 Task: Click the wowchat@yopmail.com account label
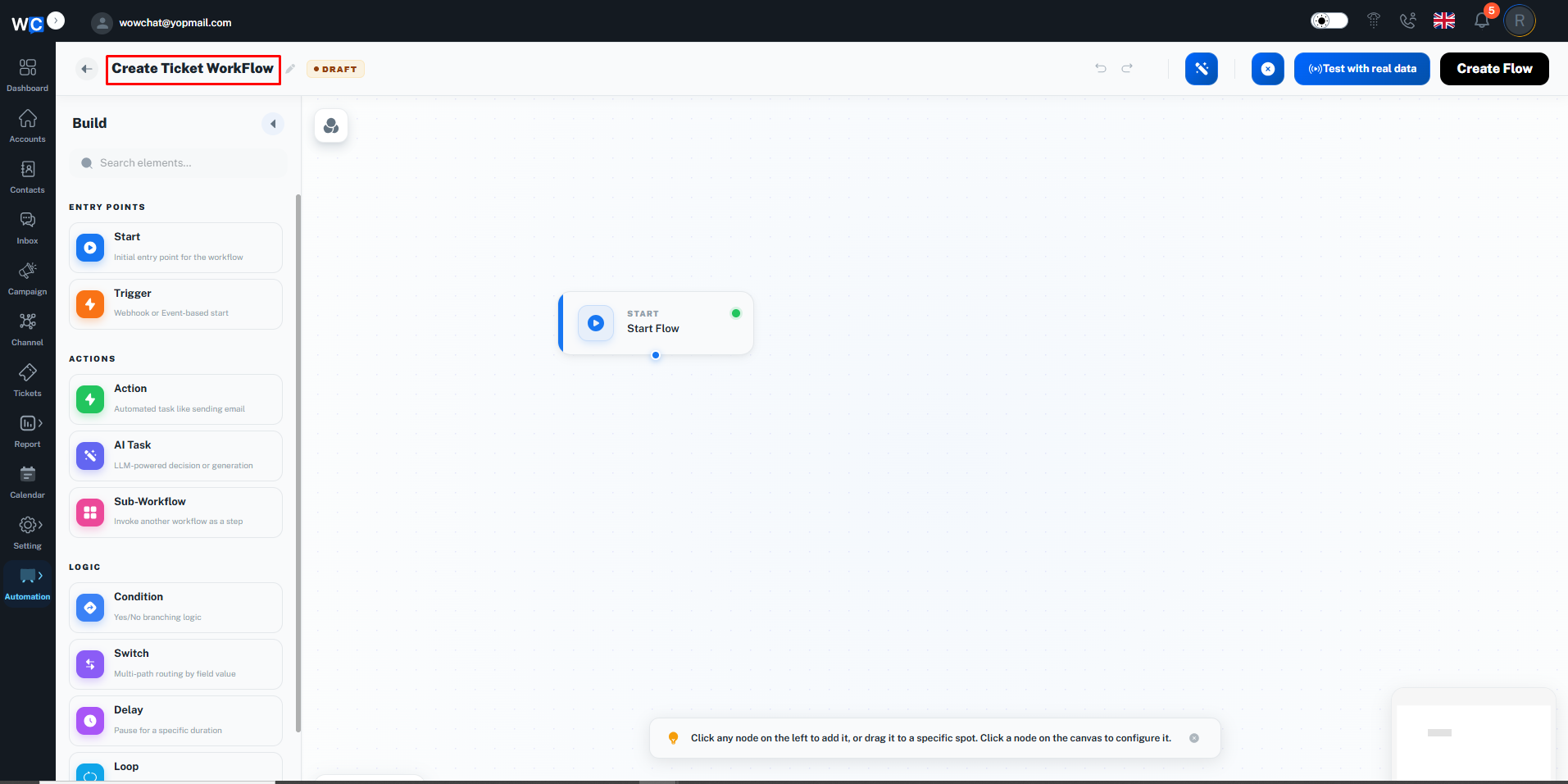coord(175,23)
